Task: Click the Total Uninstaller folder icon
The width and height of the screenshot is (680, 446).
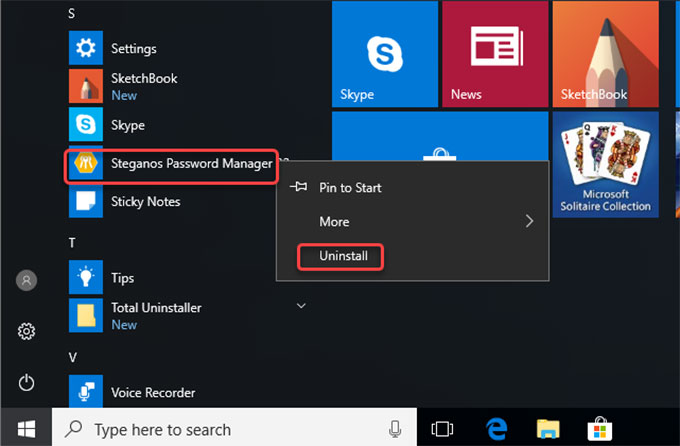Action: pos(86,315)
